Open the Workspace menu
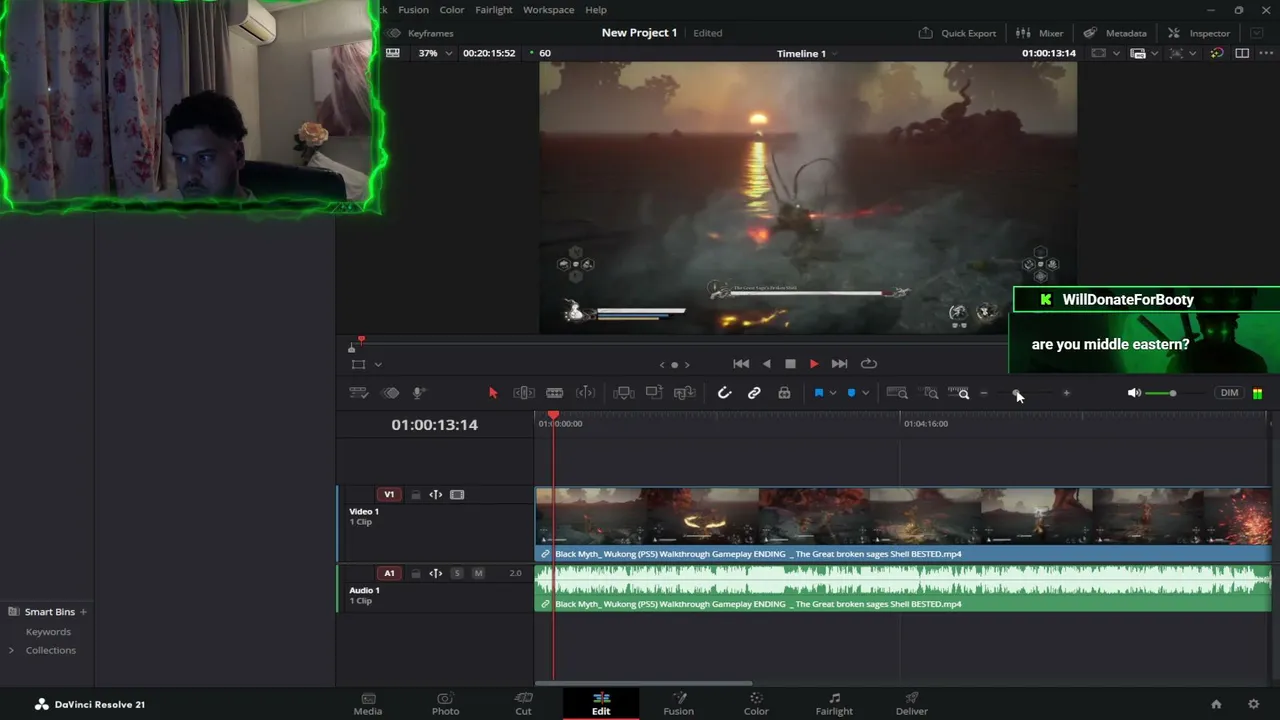Image resolution: width=1280 pixels, height=720 pixels. [x=548, y=10]
